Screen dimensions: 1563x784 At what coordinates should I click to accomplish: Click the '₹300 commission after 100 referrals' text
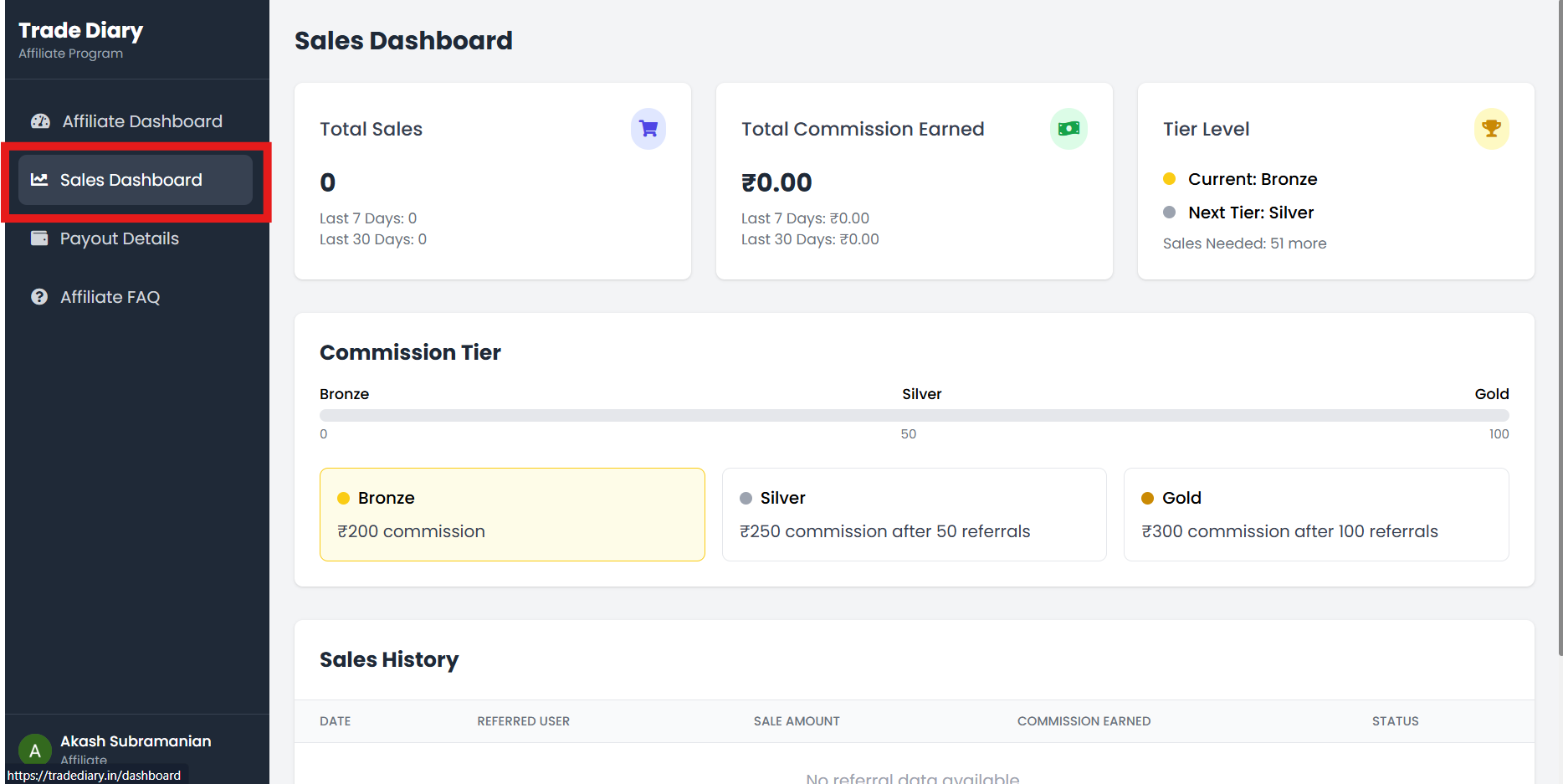click(1289, 531)
